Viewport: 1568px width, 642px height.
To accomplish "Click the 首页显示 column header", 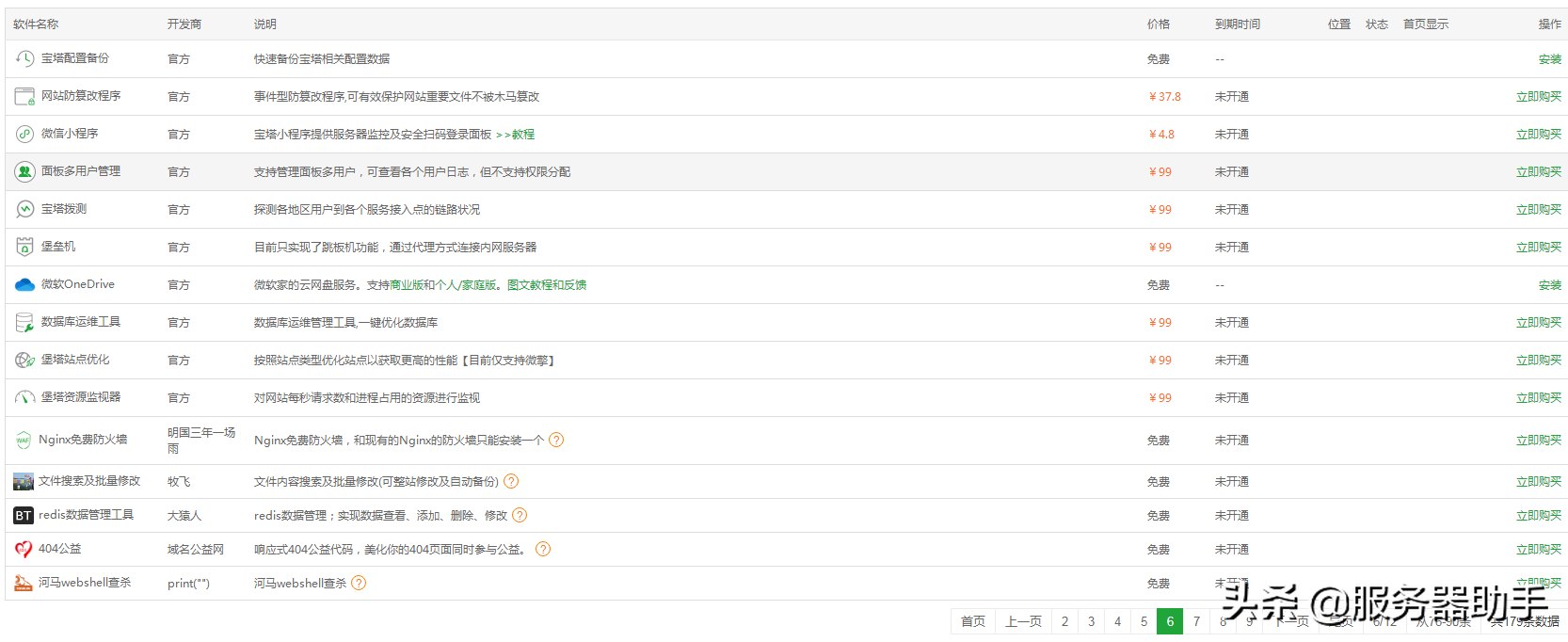I will (x=1426, y=24).
